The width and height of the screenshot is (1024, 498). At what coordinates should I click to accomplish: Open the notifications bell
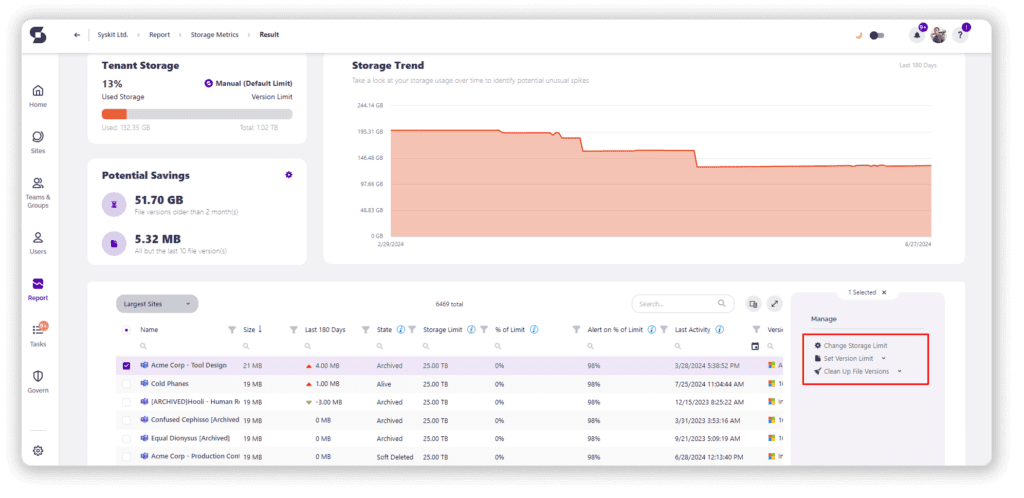[x=917, y=35]
